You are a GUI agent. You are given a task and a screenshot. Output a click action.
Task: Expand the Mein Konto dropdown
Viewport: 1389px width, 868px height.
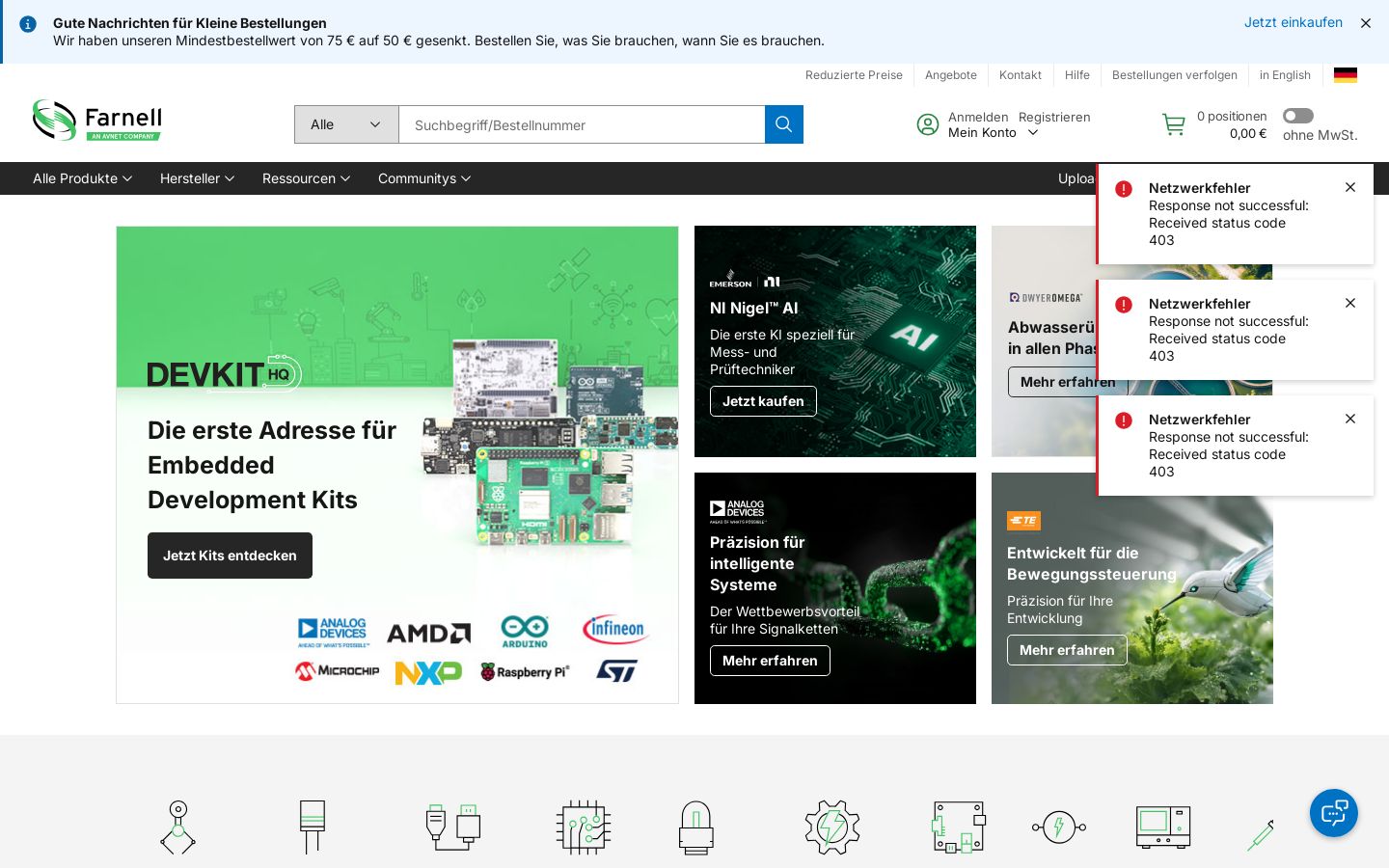pos(993,133)
